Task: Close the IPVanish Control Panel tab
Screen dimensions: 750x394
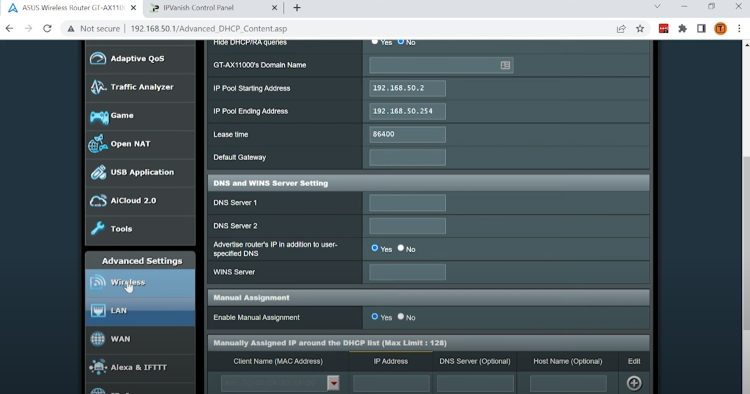Action: click(275, 8)
